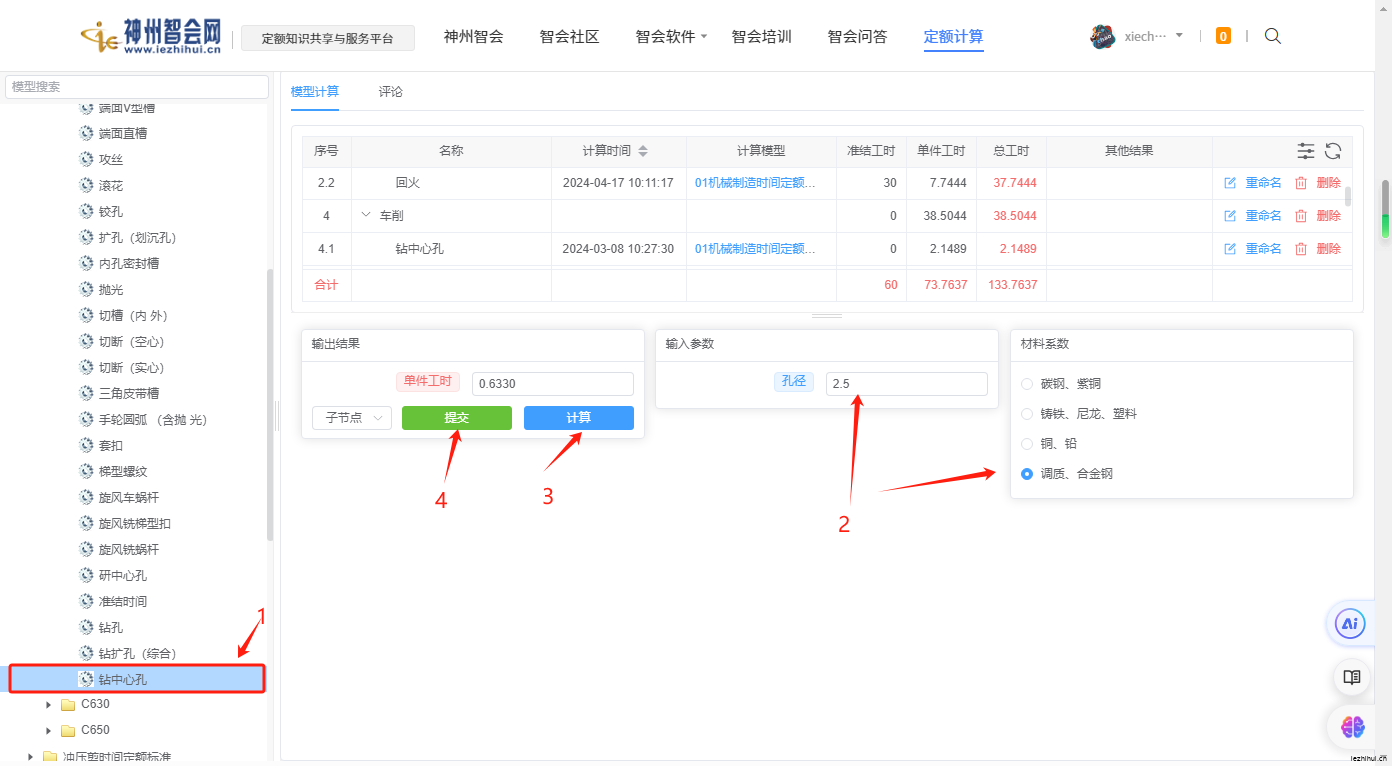
Task: Expand the C630 folder in tree
Action: 48,705
